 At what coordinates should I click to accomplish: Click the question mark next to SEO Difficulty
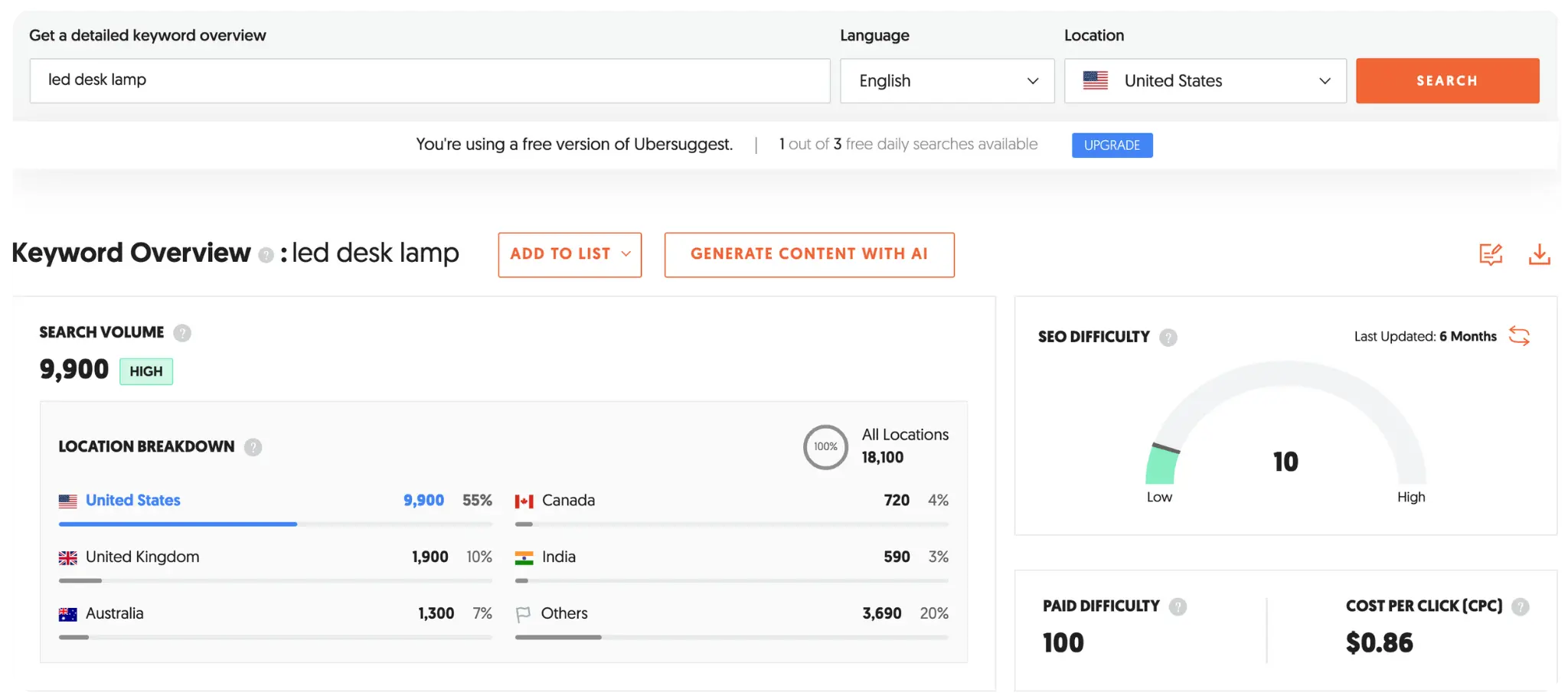[x=1168, y=337]
